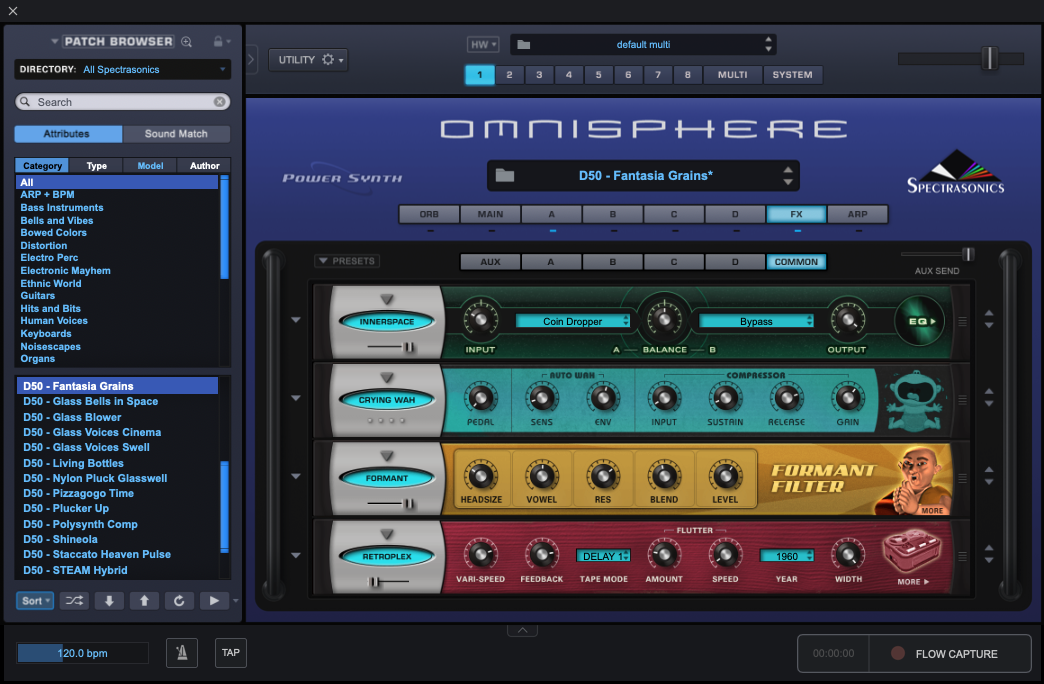This screenshot has height=684, width=1044.
Task: Expand the panel with the upward chevron at bottom
Action: (x=523, y=630)
